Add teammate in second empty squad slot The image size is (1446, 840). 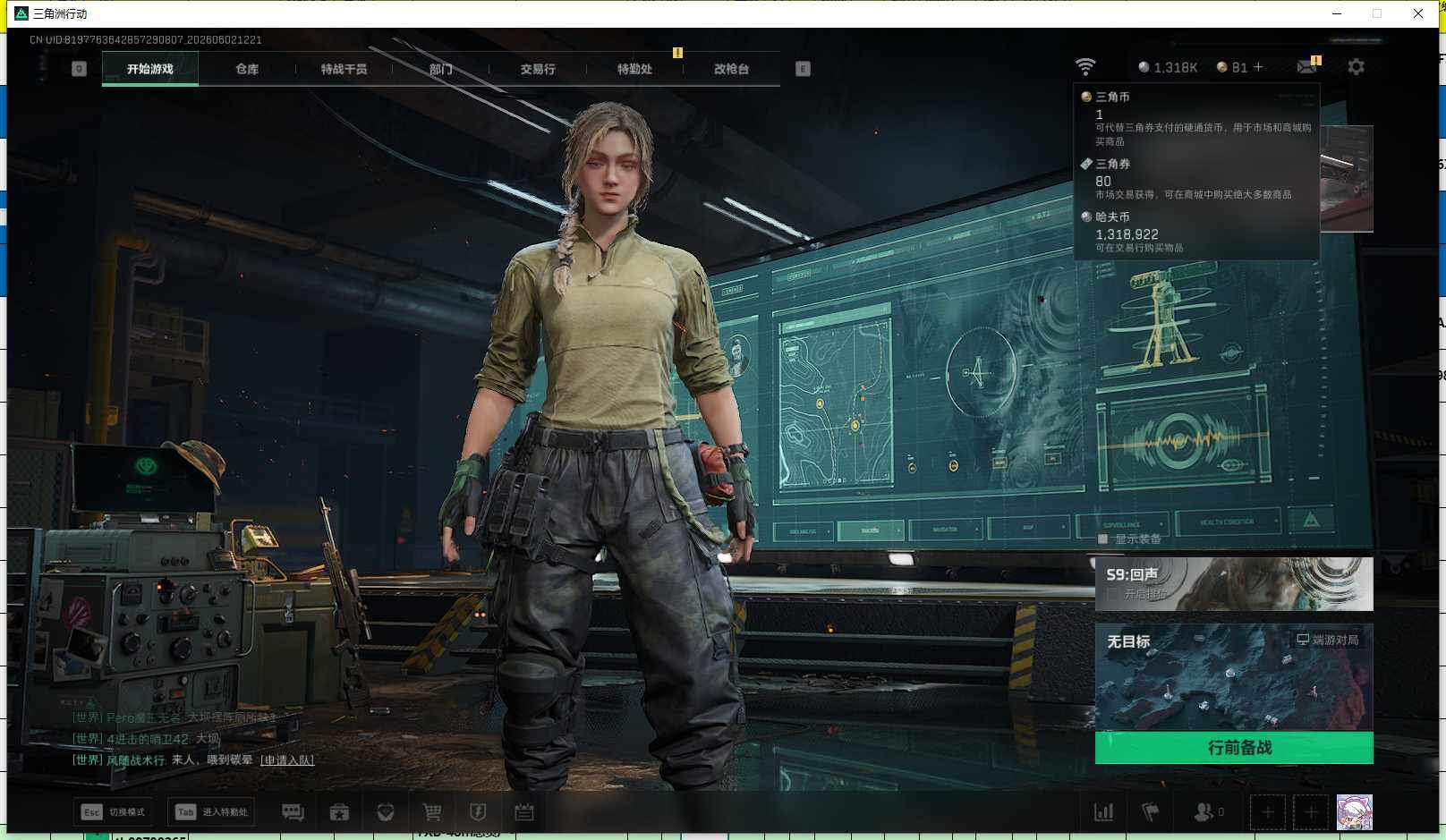click(x=1311, y=812)
